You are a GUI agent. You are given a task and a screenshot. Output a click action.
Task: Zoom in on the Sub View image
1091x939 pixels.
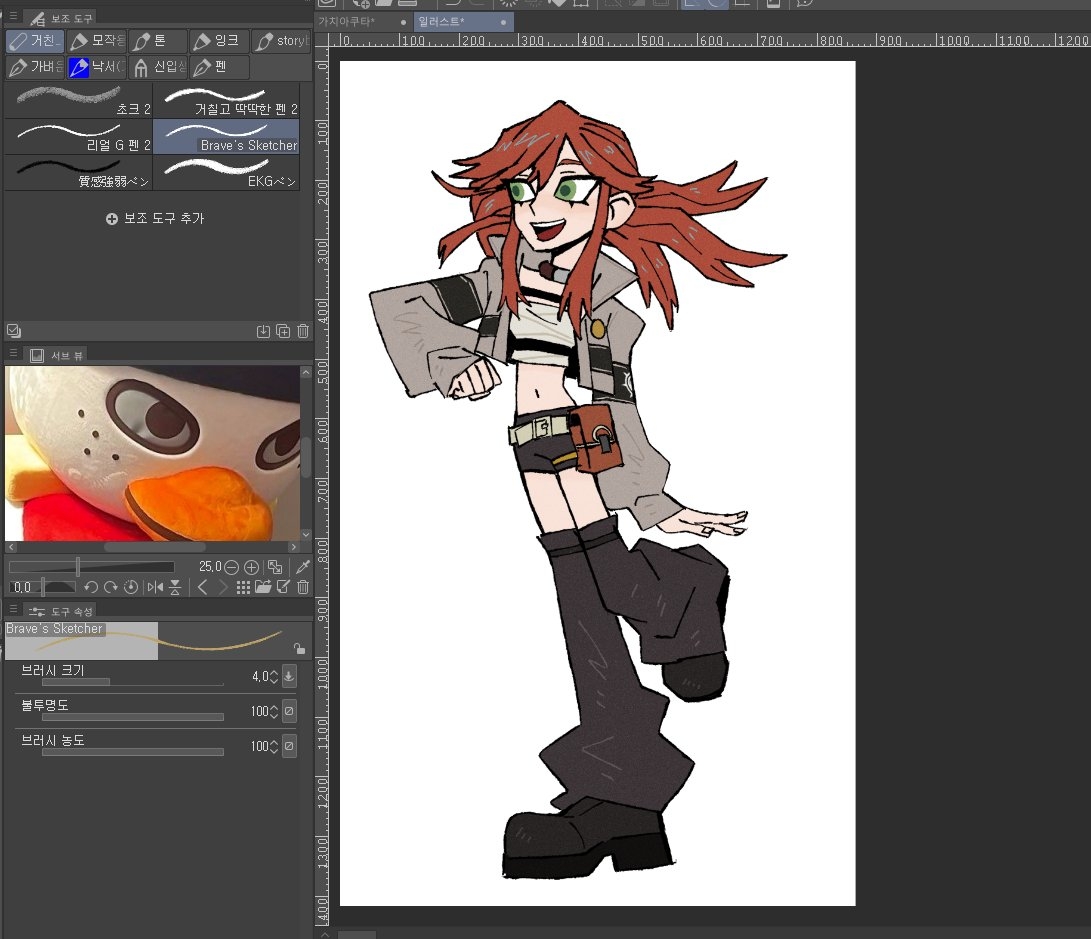(x=251, y=567)
